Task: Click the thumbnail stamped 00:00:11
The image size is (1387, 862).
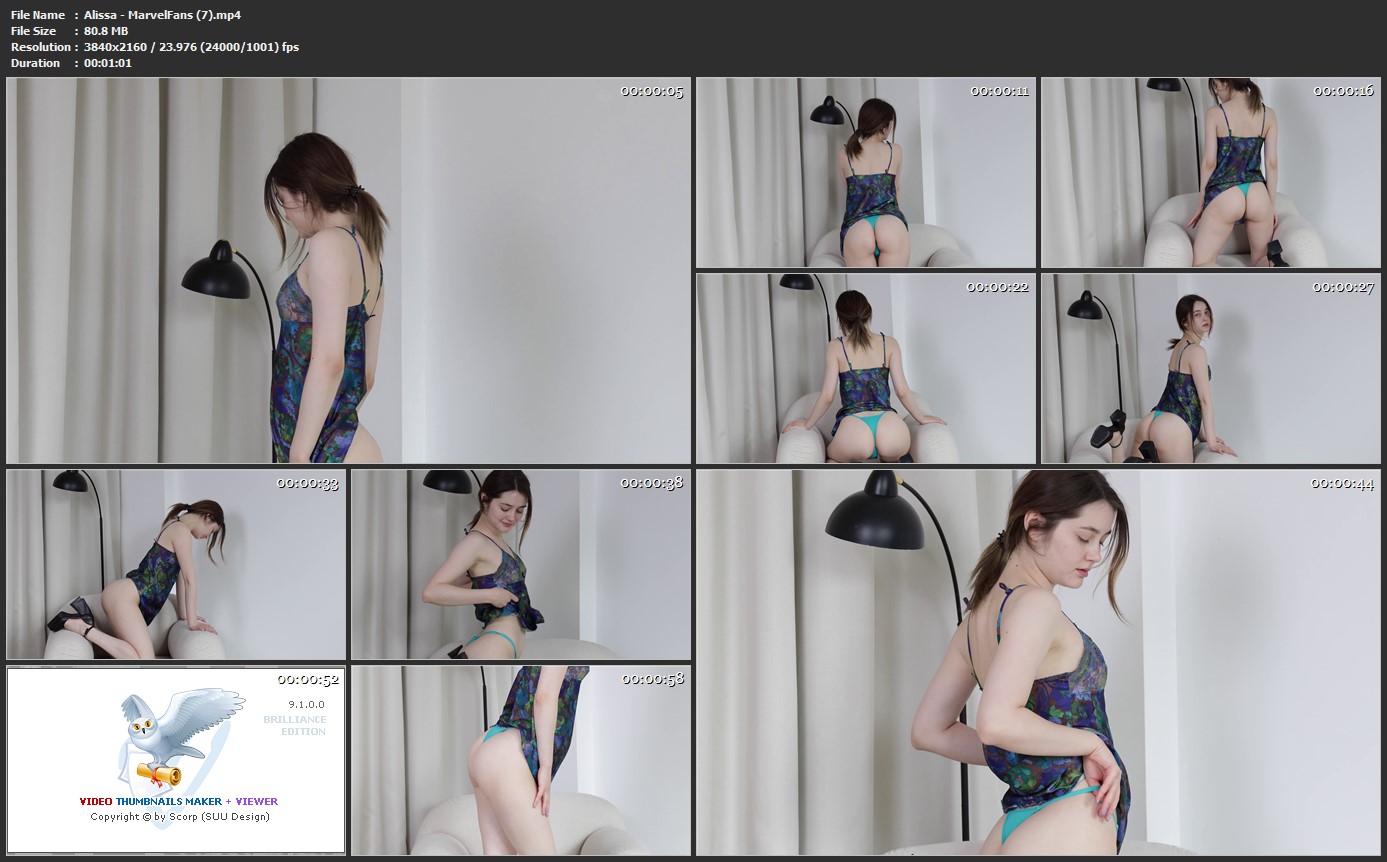Action: pyautogui.click(x=866, y=173)
